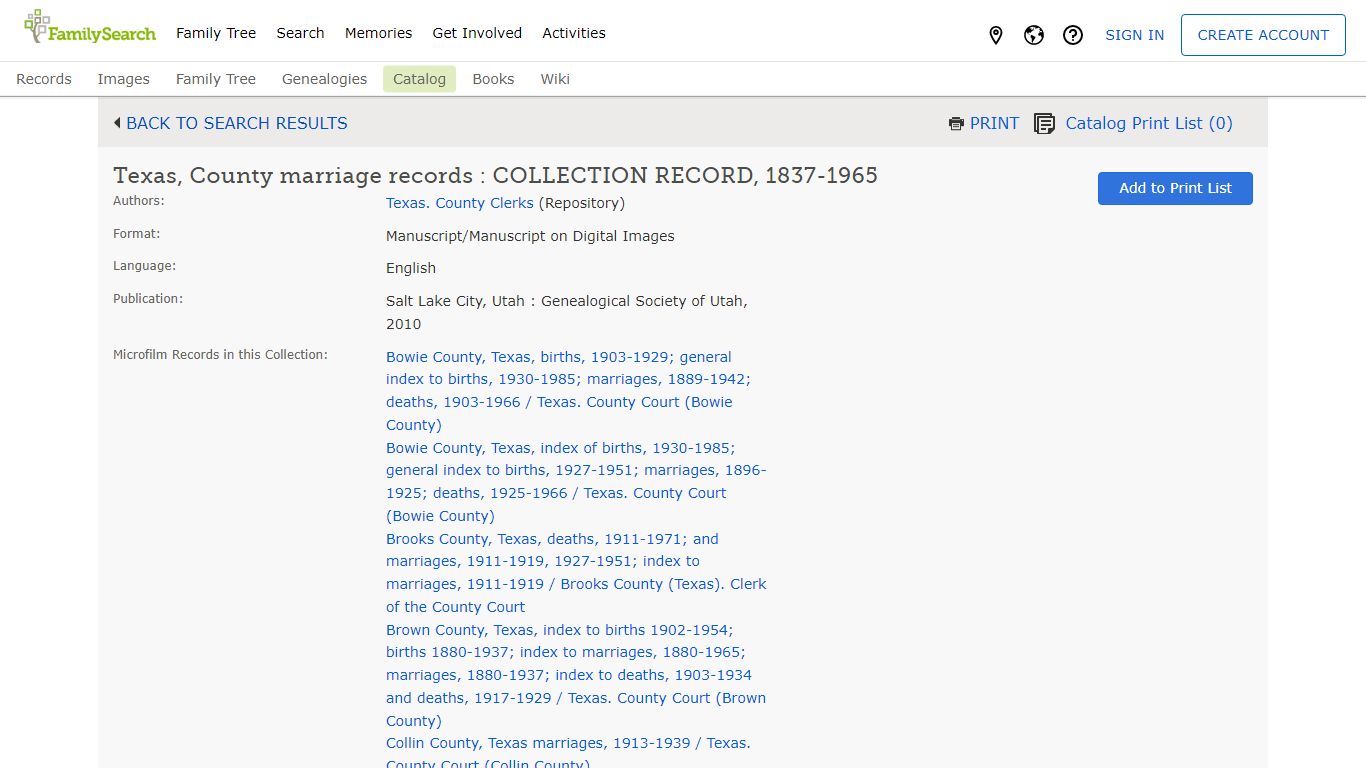
Task: Click the 'English' language value
Action: click(411, 268)
